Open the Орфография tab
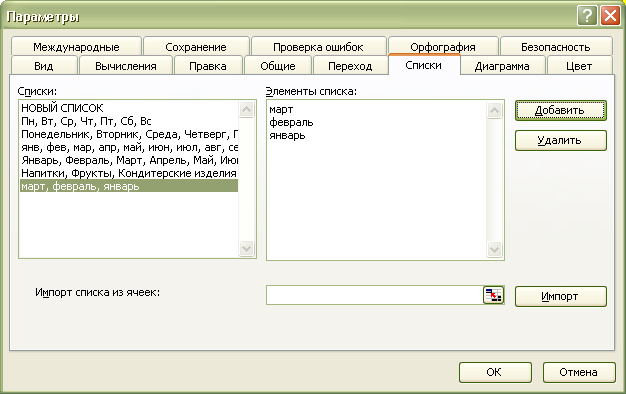This screenshot has height=394, width=626. click(x=443, y=47)
